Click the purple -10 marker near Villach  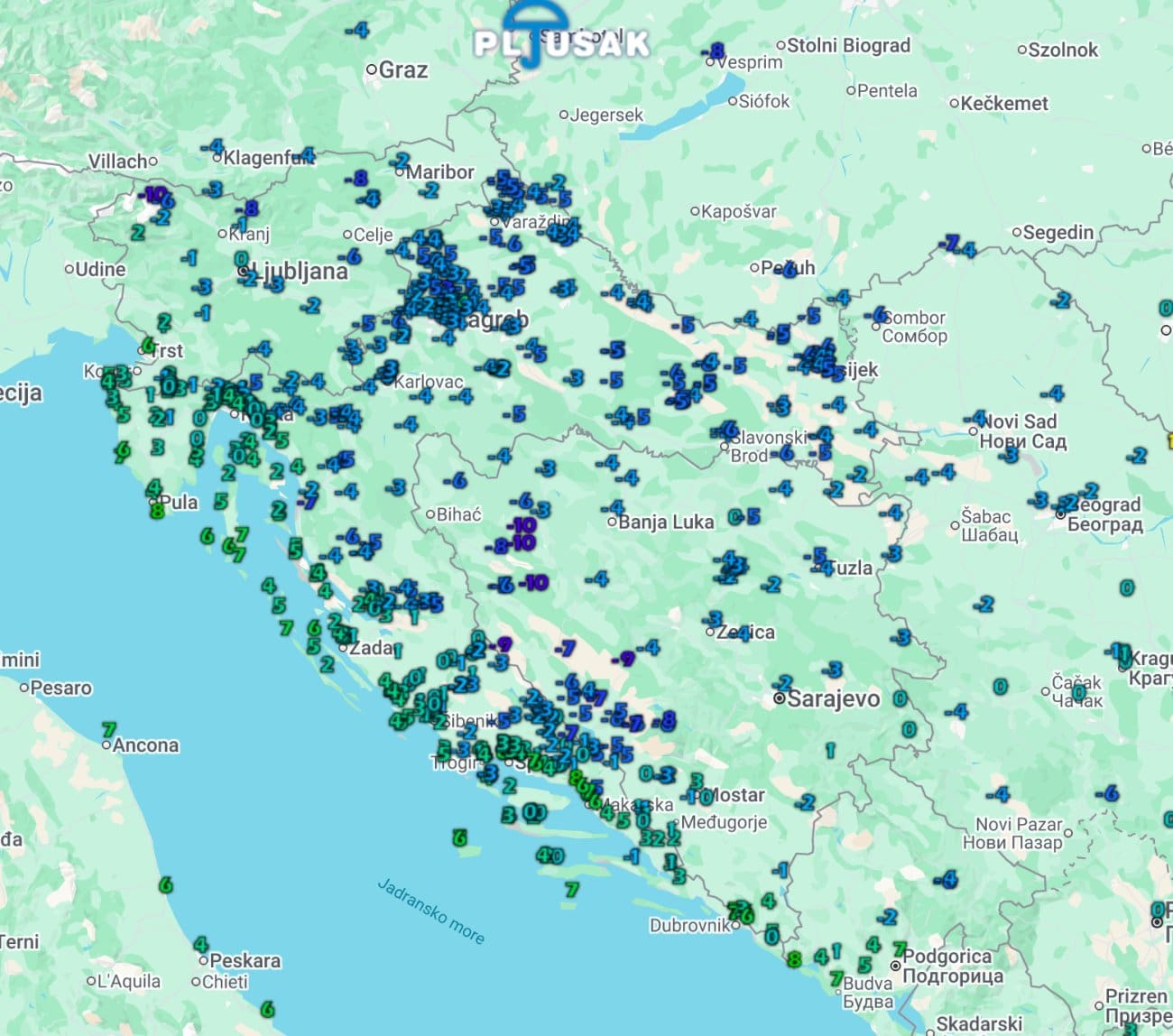coord(154,193)
